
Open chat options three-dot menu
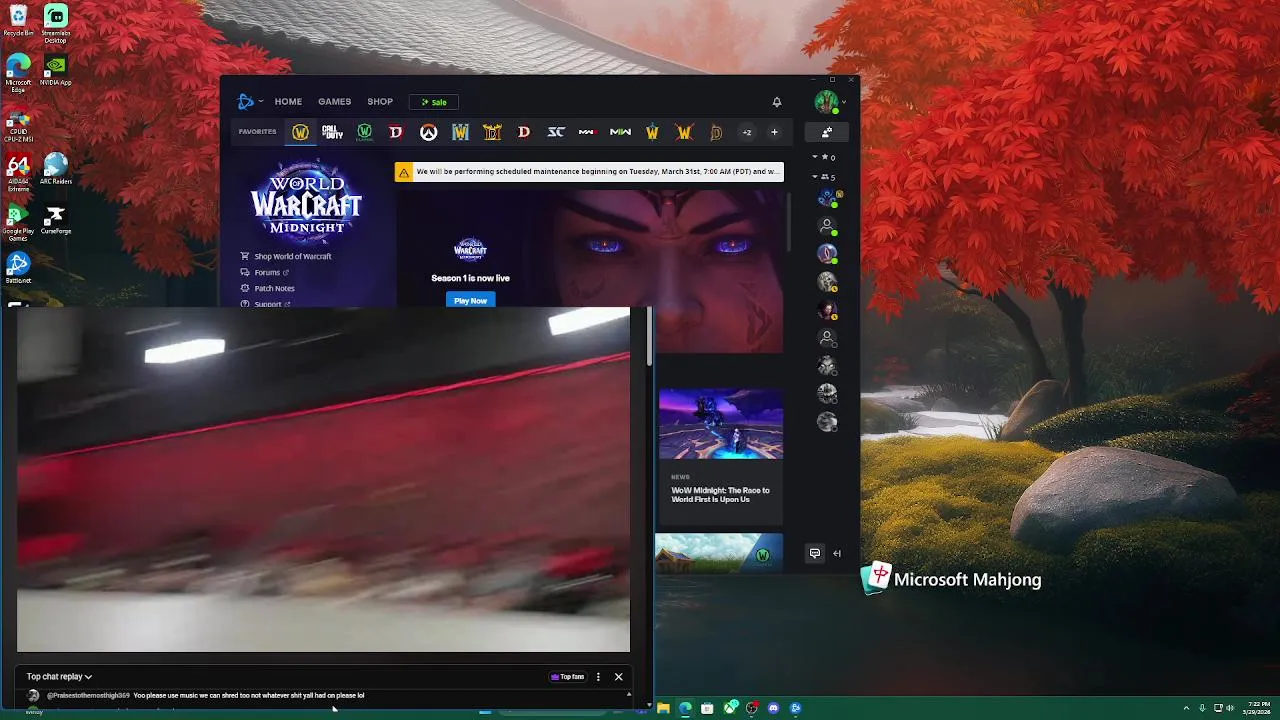pos(598,677)
